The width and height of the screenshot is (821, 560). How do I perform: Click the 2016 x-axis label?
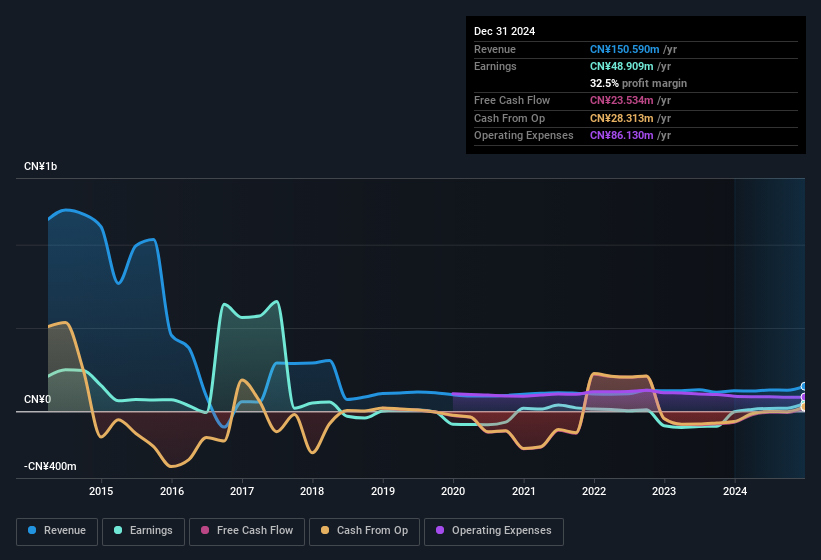tap(172, 491)
